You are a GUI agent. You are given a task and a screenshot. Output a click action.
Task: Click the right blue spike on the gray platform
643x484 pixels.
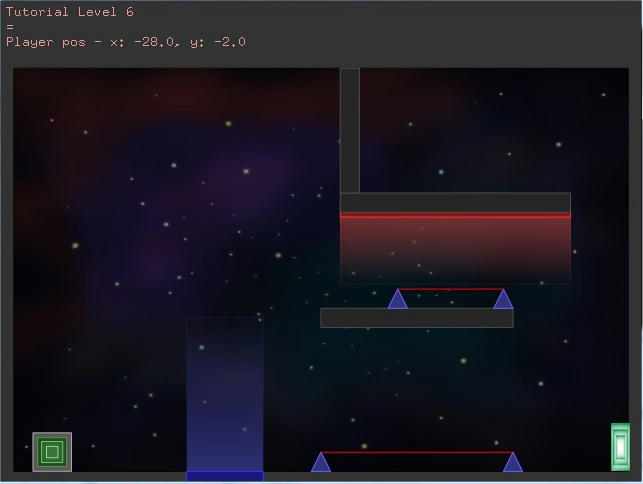pyautogui.click(x=503, y=299)
